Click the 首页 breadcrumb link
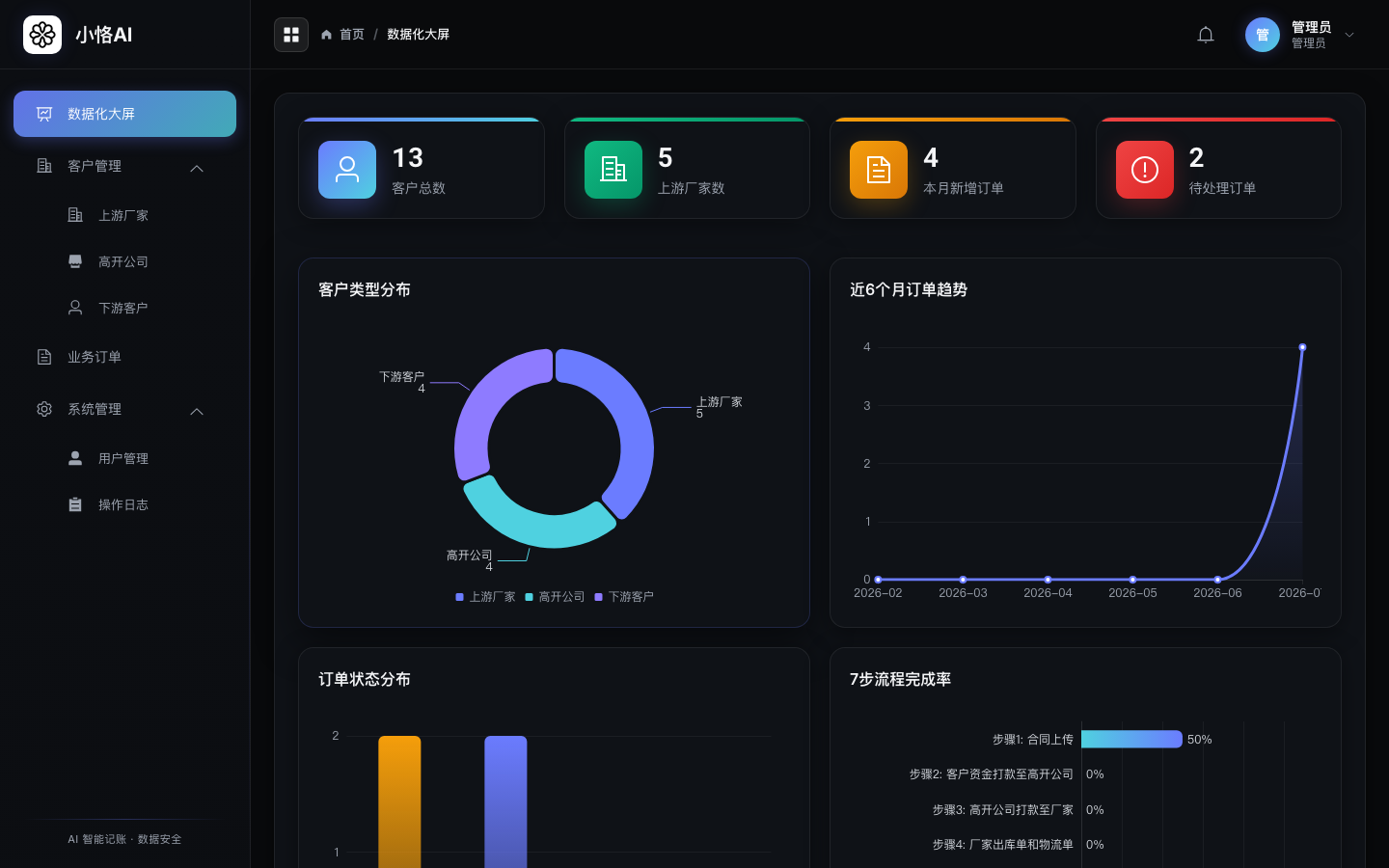 [351, 35]
